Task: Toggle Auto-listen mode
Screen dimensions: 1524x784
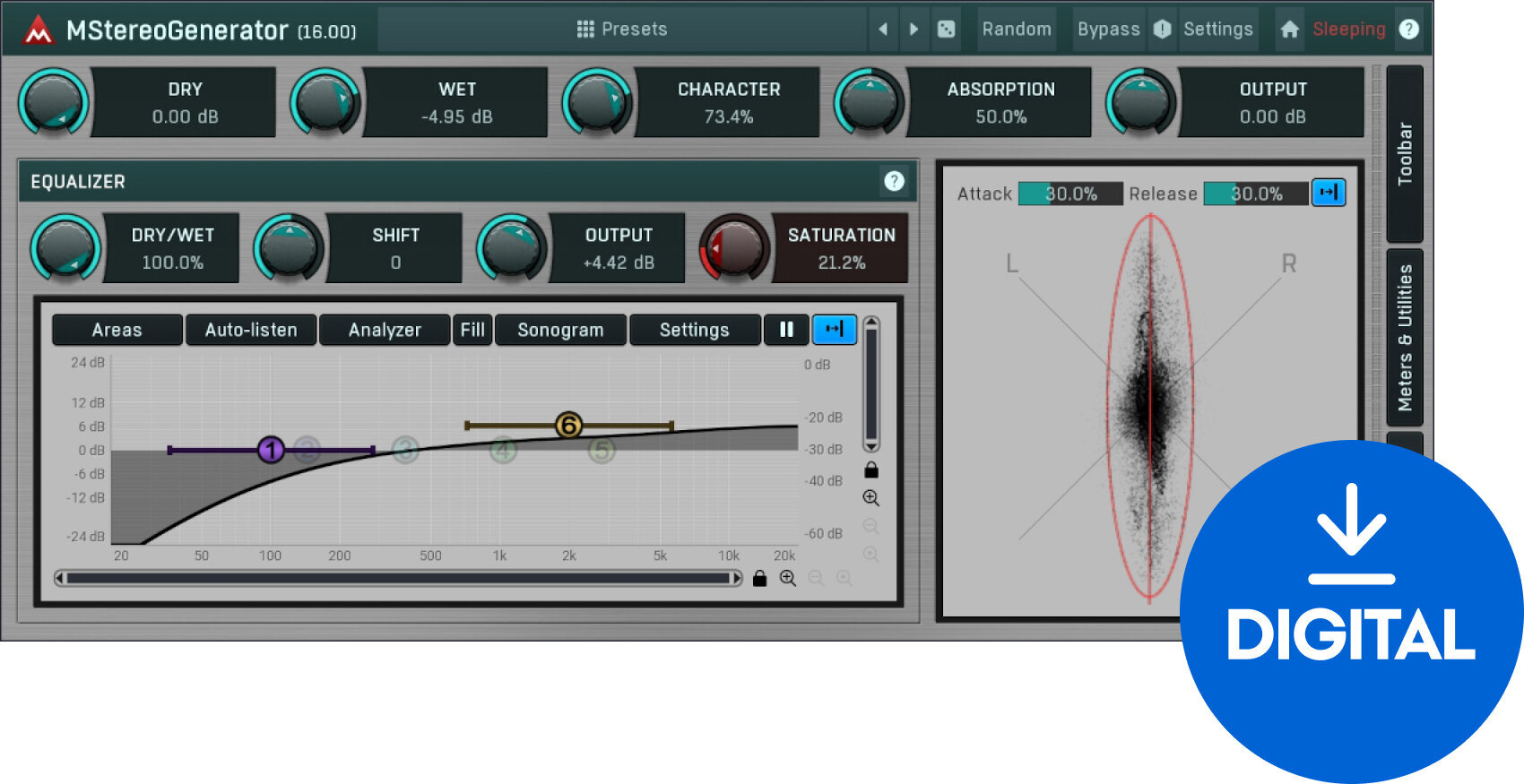Action: (251, 330)
